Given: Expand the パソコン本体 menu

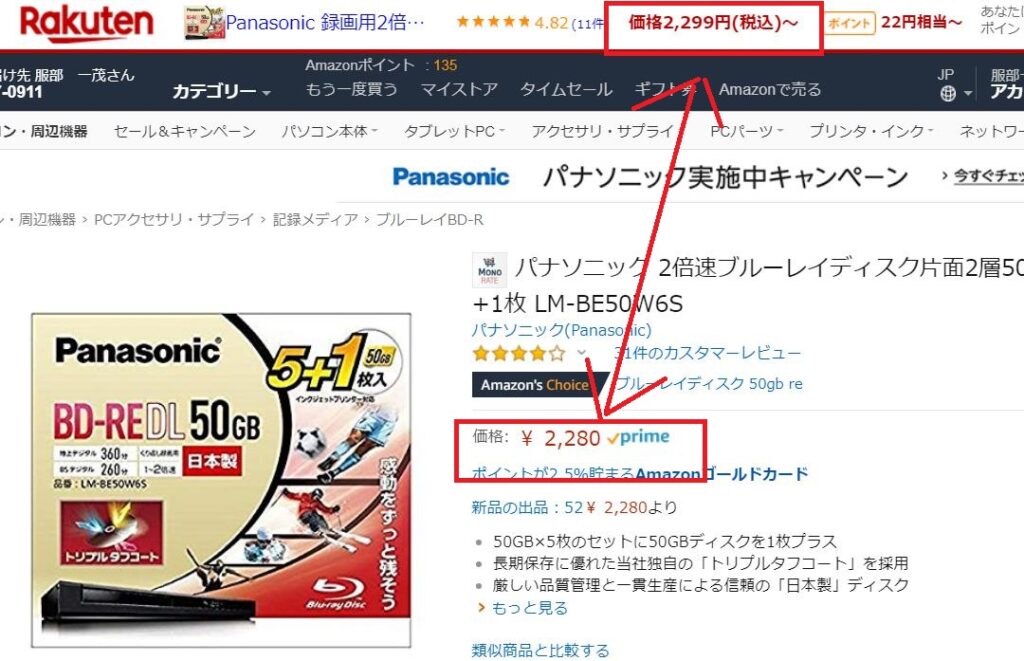Looking at the screenshot, I should (x=329, y=131).
